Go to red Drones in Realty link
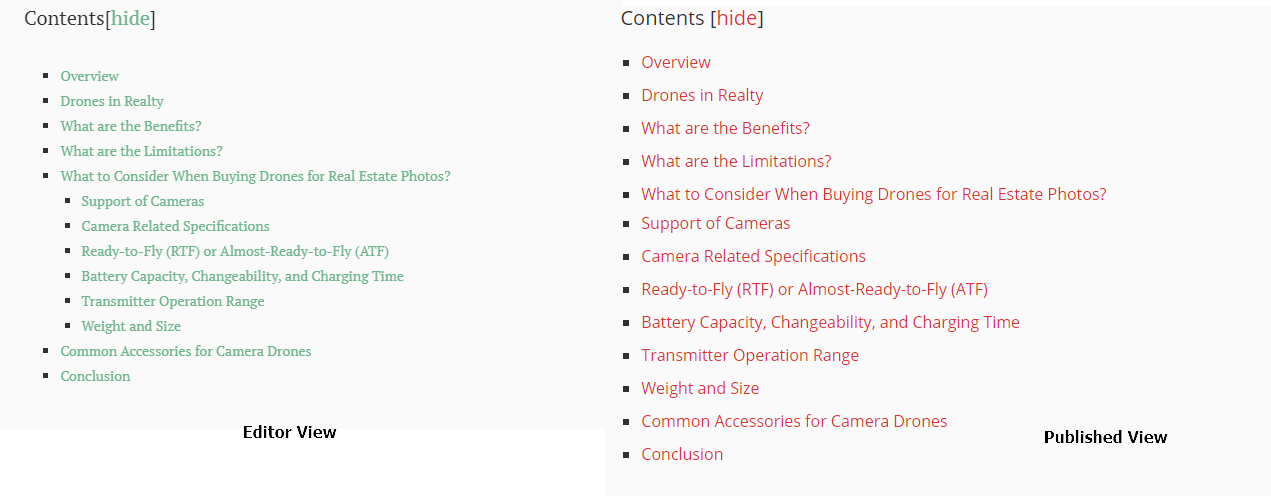The width and height of the screenshot is (1271, 496). pos(702,95)
